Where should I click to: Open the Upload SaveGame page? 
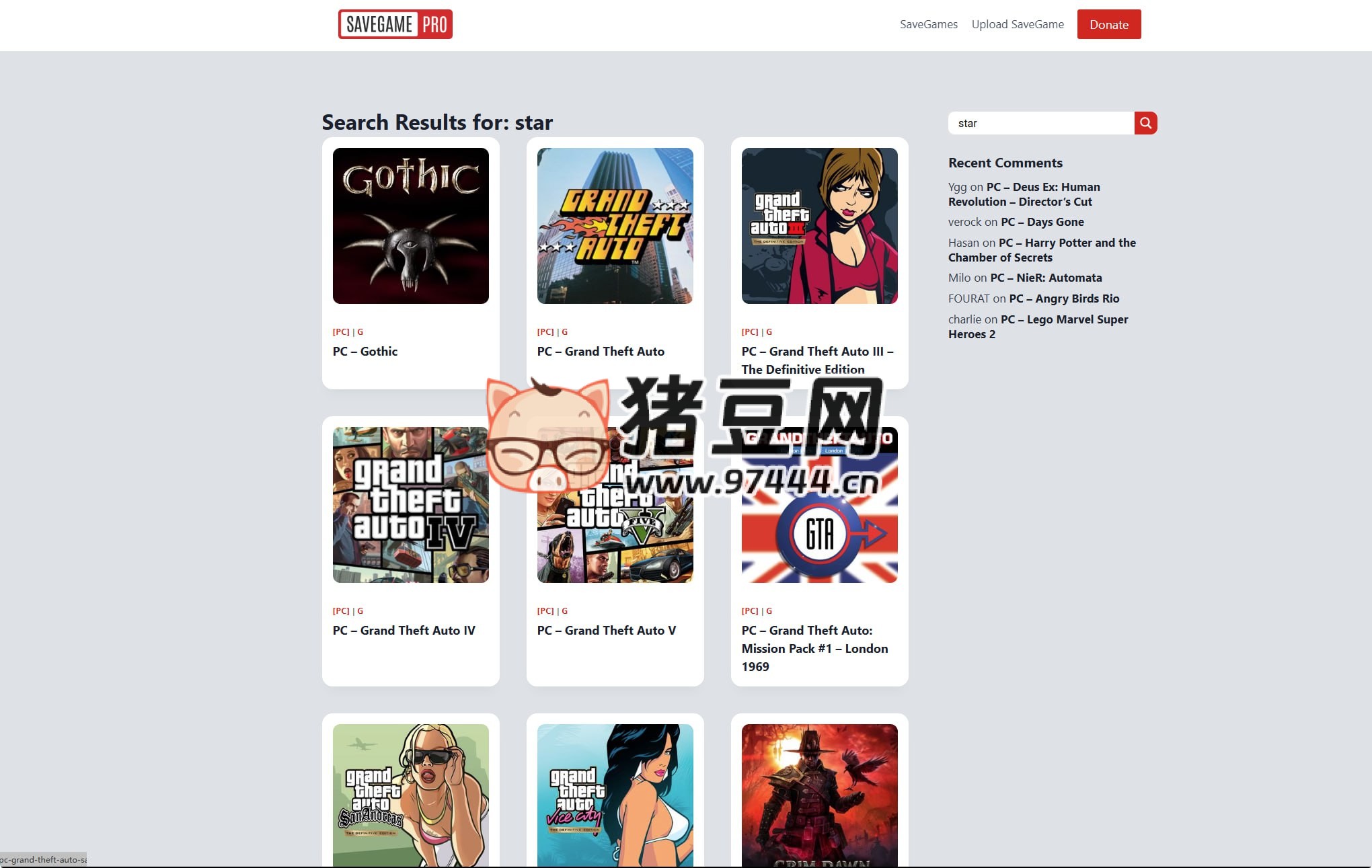point(1018,24)
